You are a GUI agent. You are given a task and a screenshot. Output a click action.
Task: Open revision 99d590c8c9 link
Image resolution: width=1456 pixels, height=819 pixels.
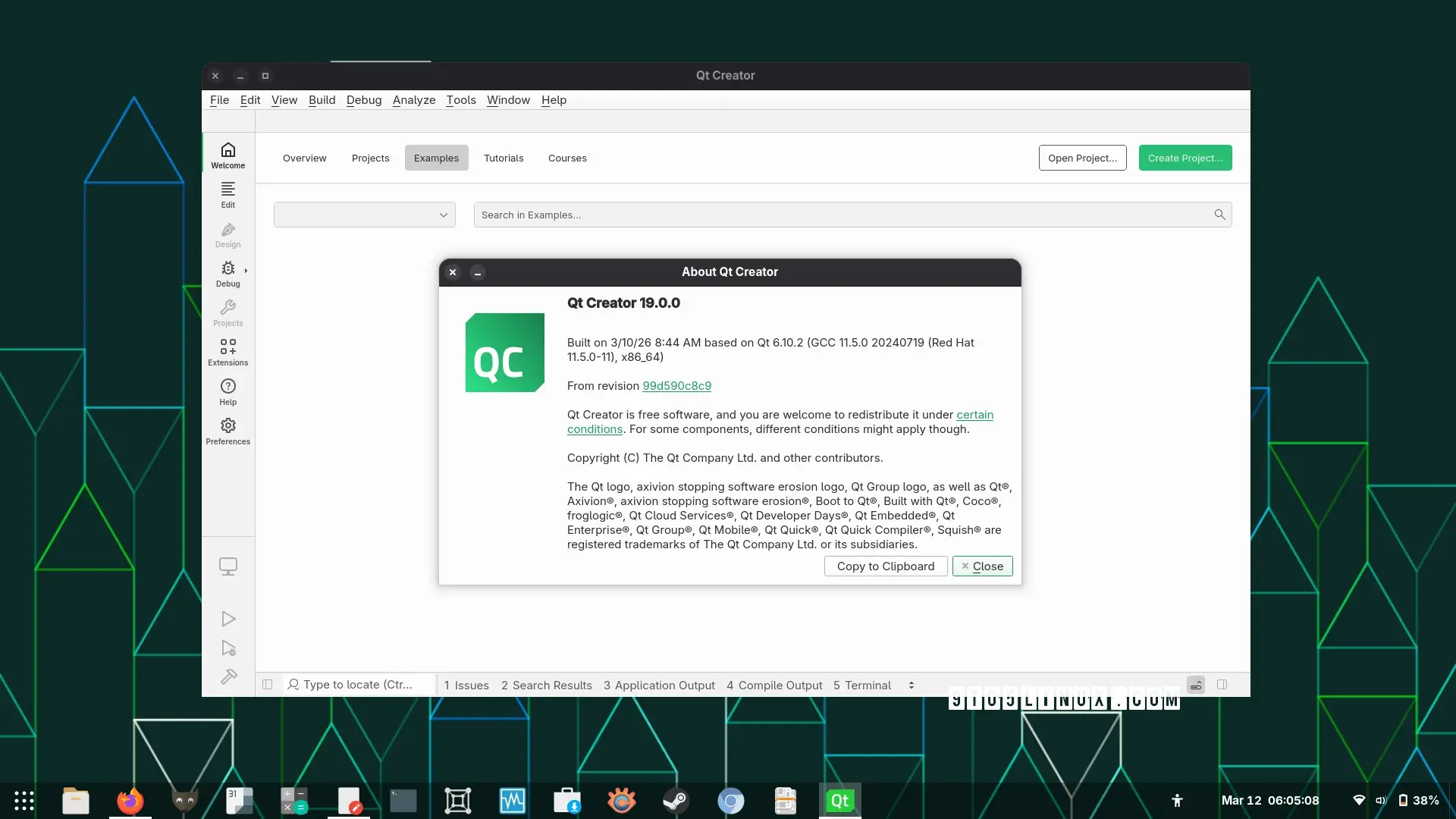click(x=676, y=386)
